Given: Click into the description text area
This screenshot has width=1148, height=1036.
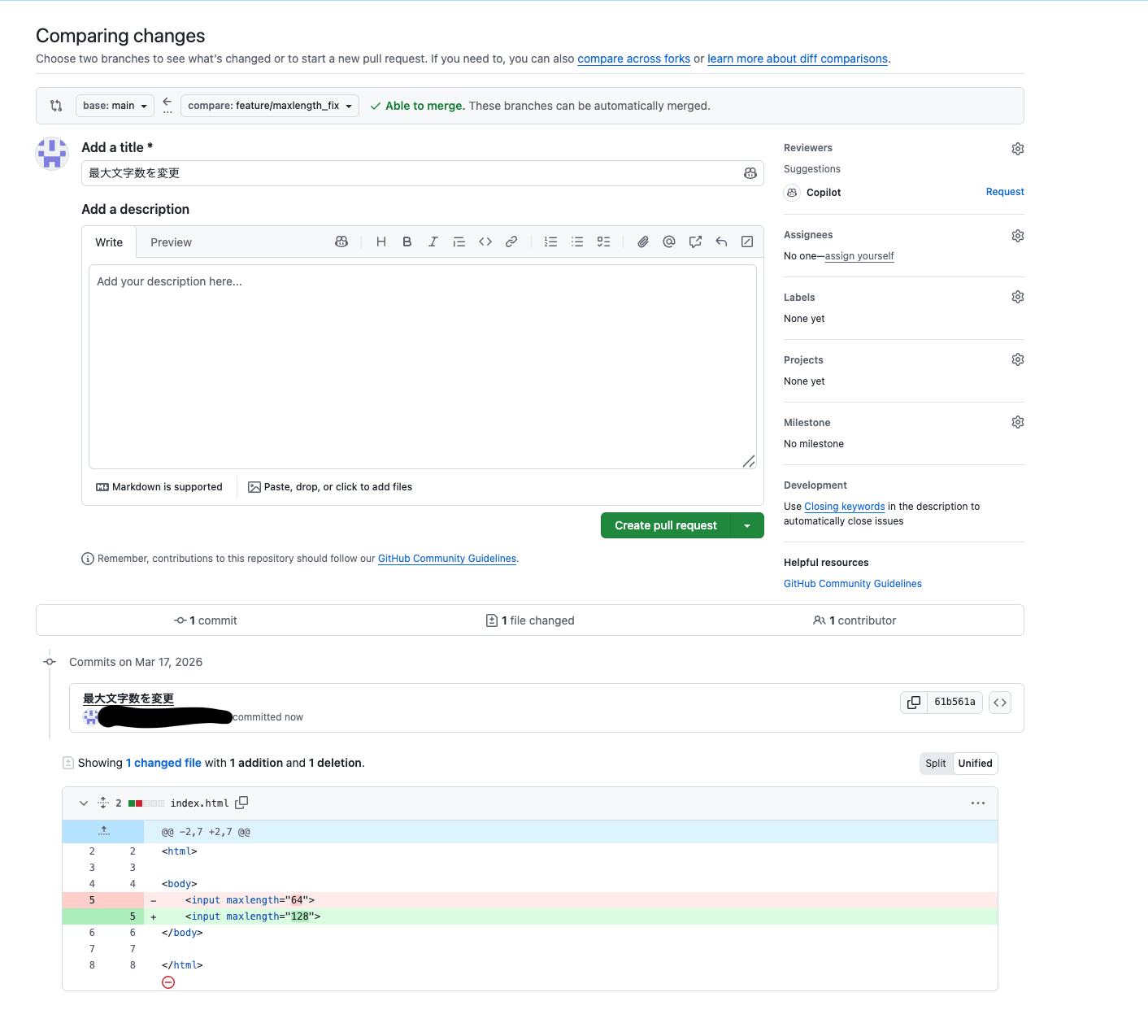Looking at the screenshot, I should click(423, 367).
